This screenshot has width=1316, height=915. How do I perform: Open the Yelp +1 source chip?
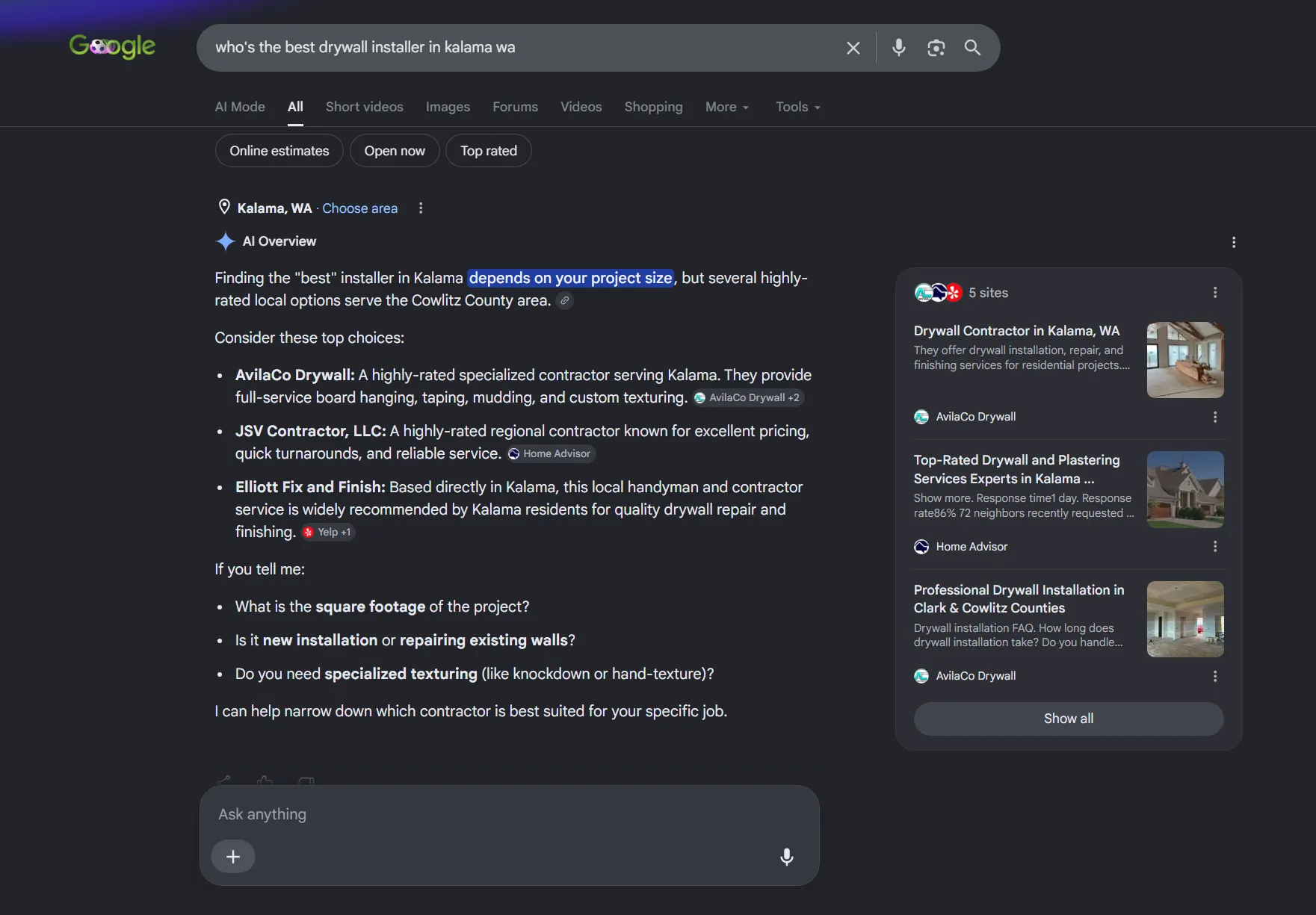point(327,533)
